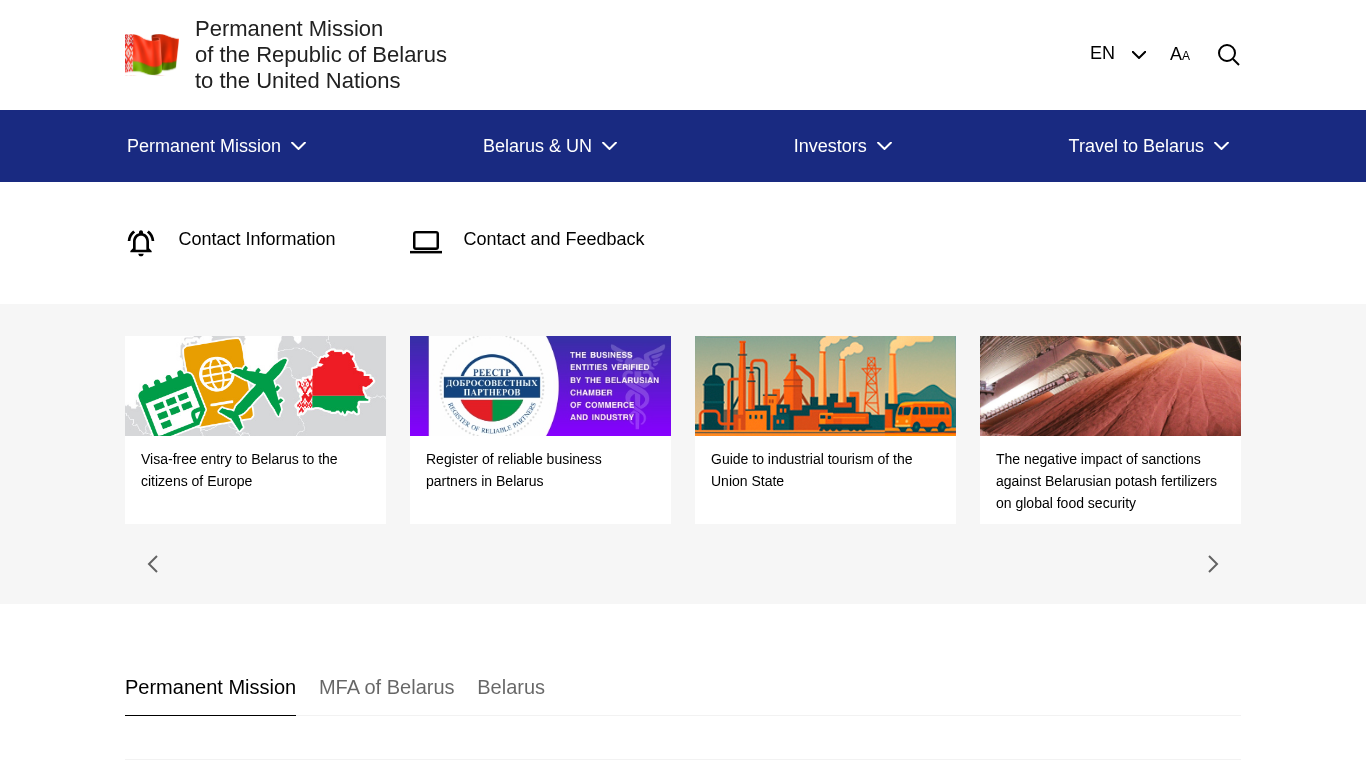This screenshot has width=1366, height=768.
Task: Select the Permanent Mission tab below carousel
Action: [x=210, y=687]
